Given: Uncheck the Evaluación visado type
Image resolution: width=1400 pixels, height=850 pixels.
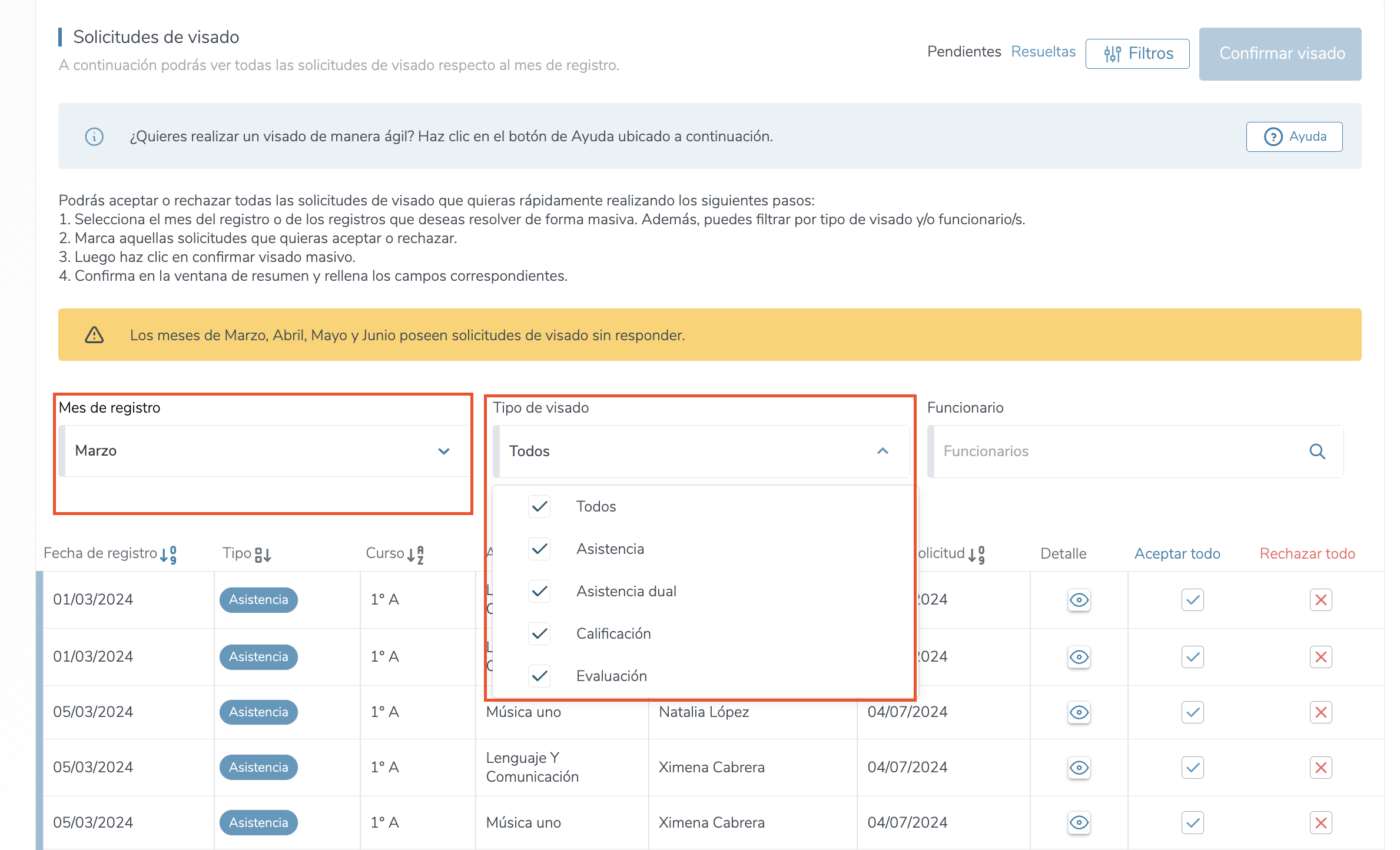Looking at the screenshot, I should click(x=539, y=676).
